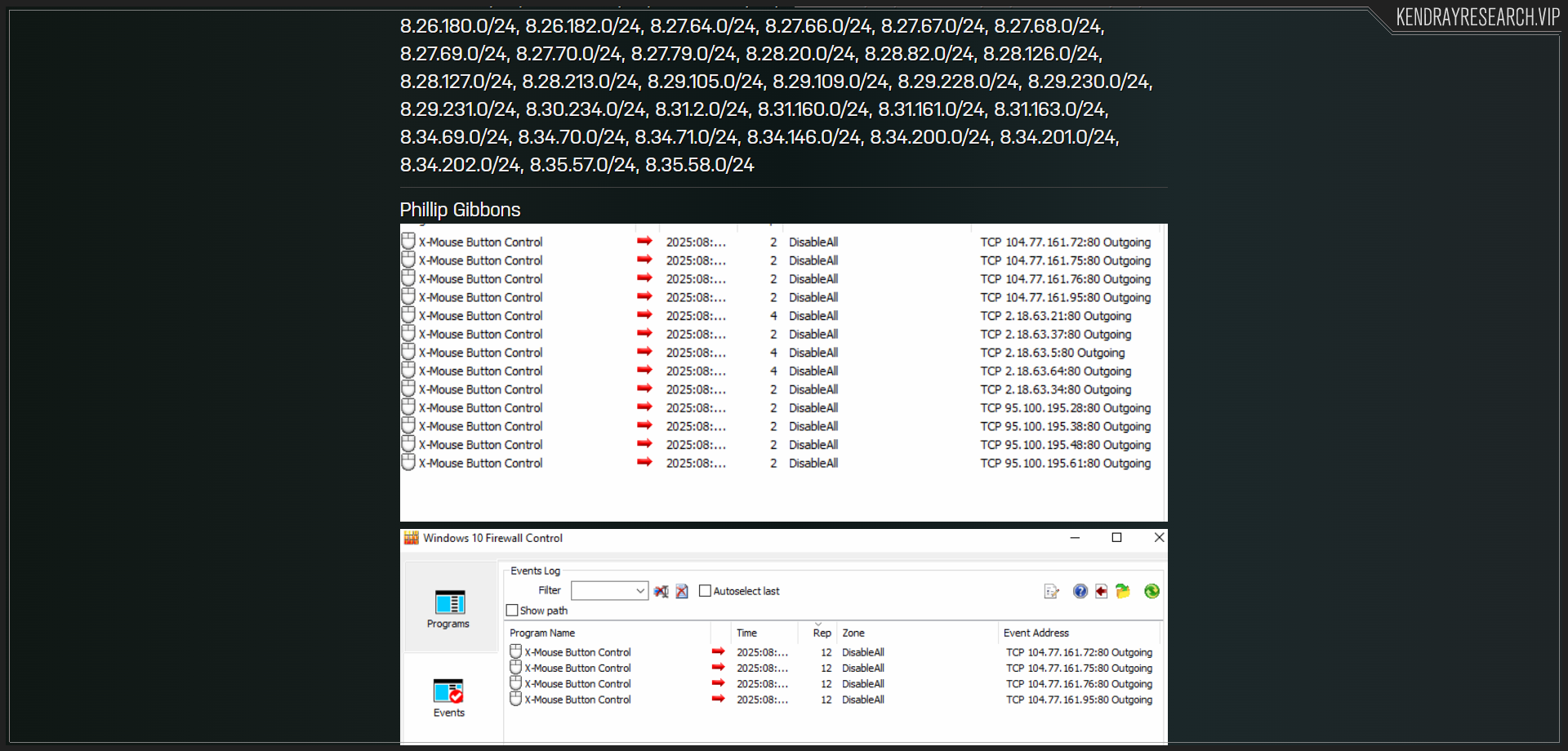Click mouse icon of 104.77.161.76:80 row, Rep 12
The width and height of the screenshot is (1568, 751).
tap(515, 682)
